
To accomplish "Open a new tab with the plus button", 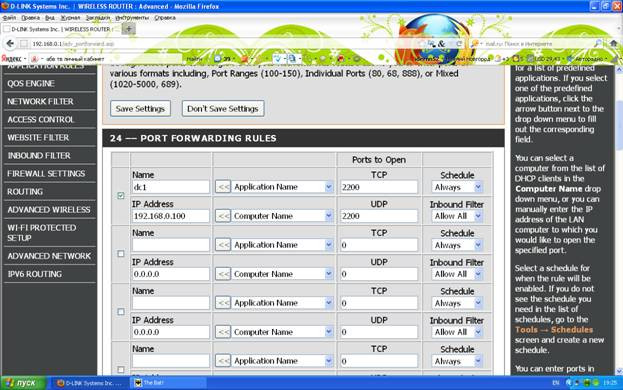I will pos(129,29).
